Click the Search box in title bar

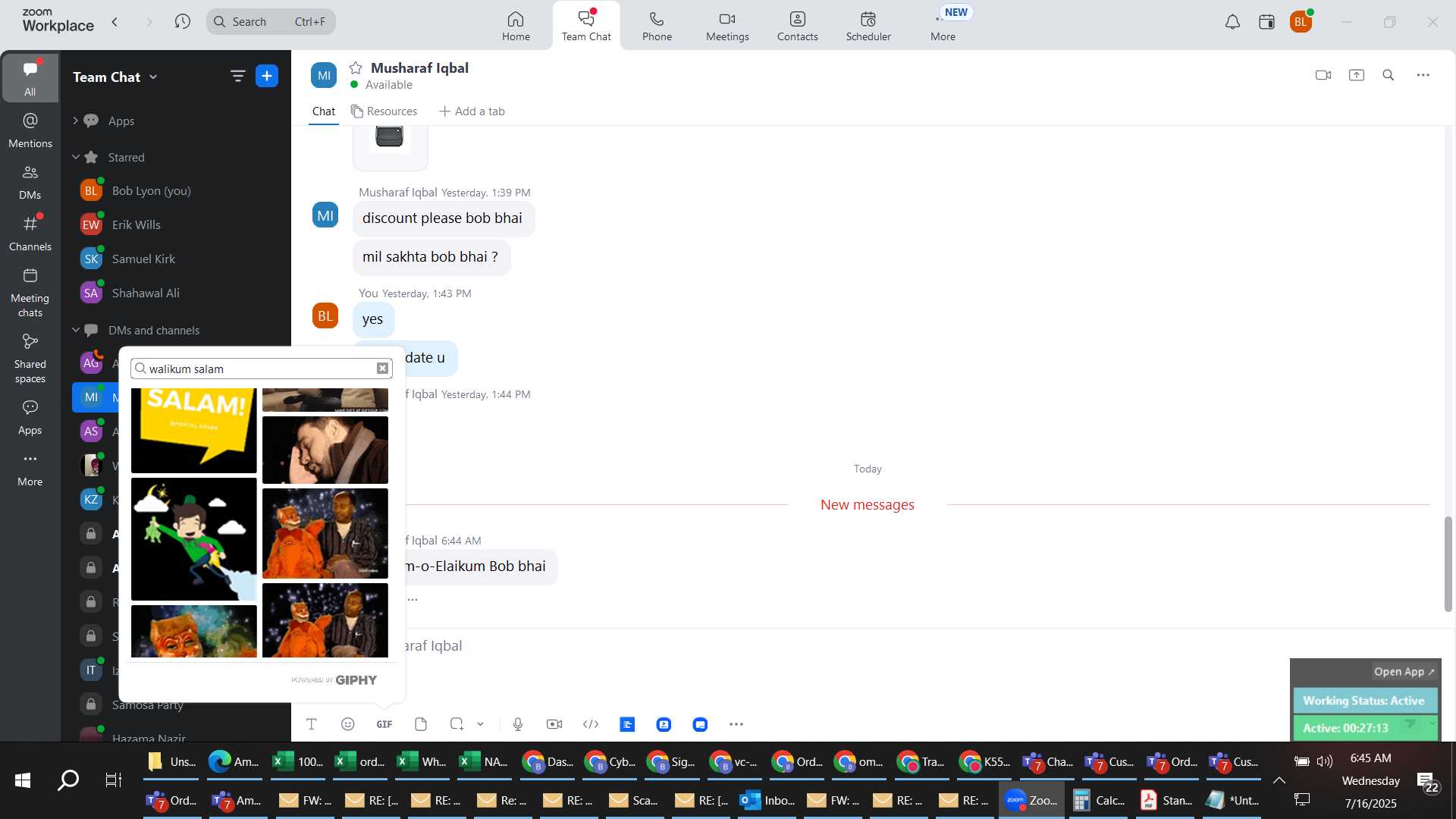click(x=271, y=21)
